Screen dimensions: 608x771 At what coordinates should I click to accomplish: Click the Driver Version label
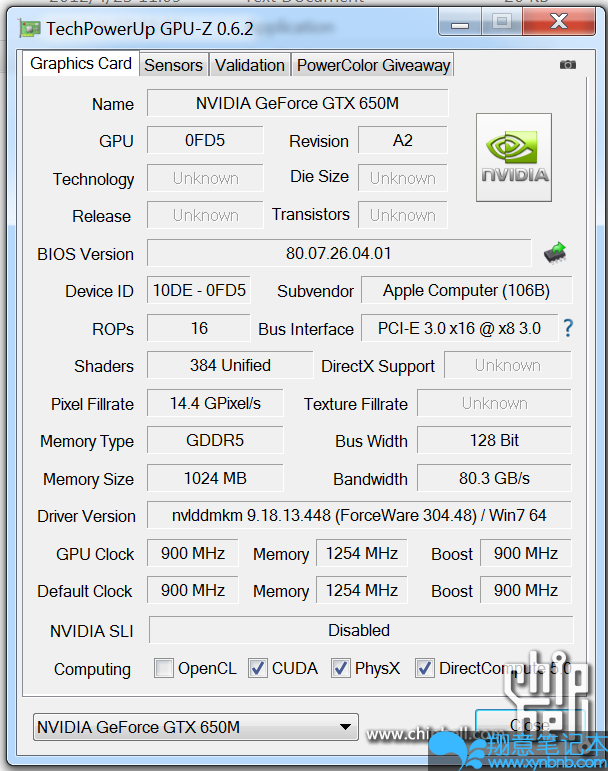pyautogui.click(x=86, y=516)
